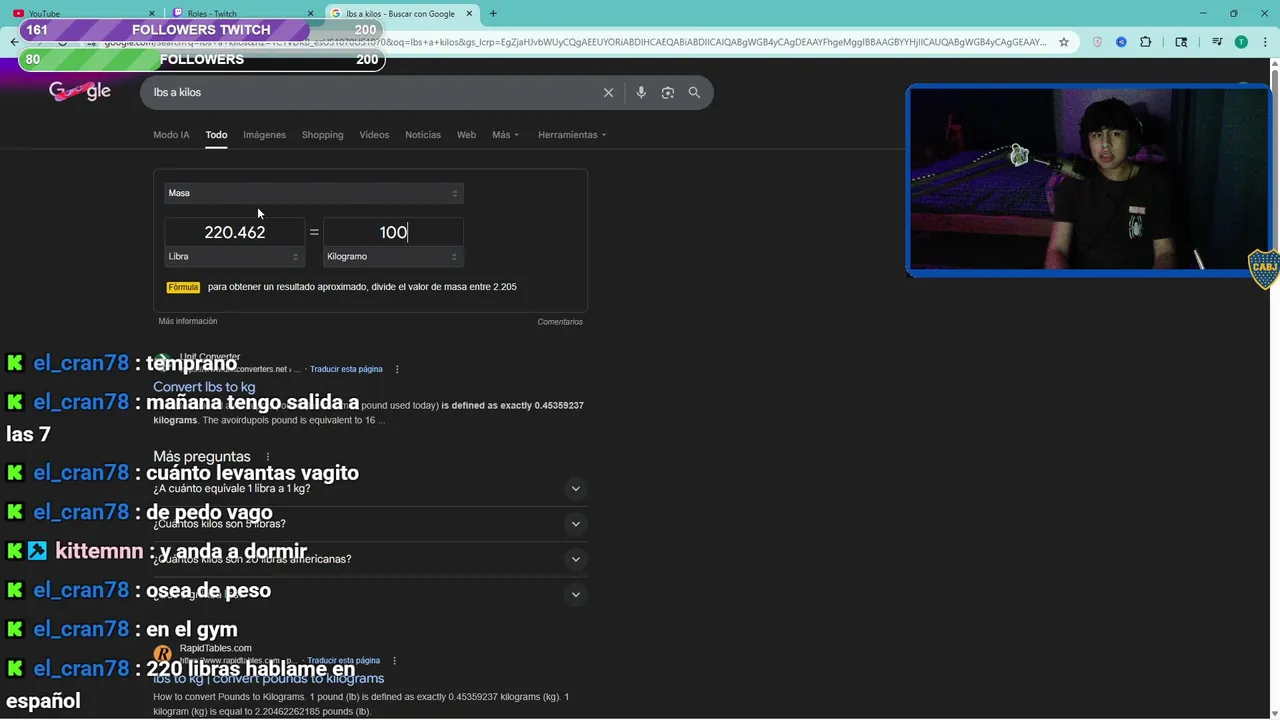Click the Más información link
The height and width of the screenshot is (720, 1280).
tap(188, 321)
